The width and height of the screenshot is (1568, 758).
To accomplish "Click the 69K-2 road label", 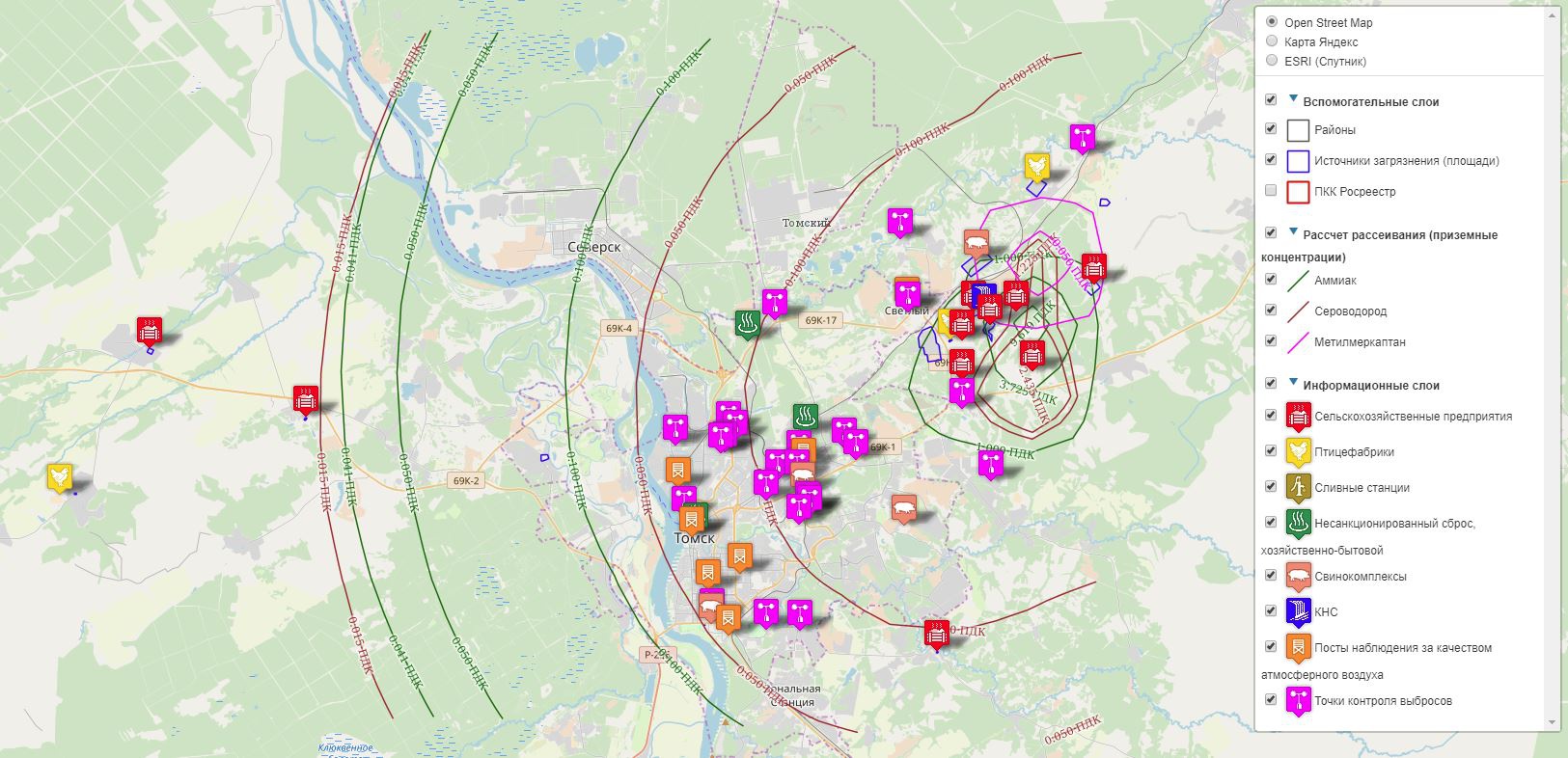I will [x=466, y=481].
